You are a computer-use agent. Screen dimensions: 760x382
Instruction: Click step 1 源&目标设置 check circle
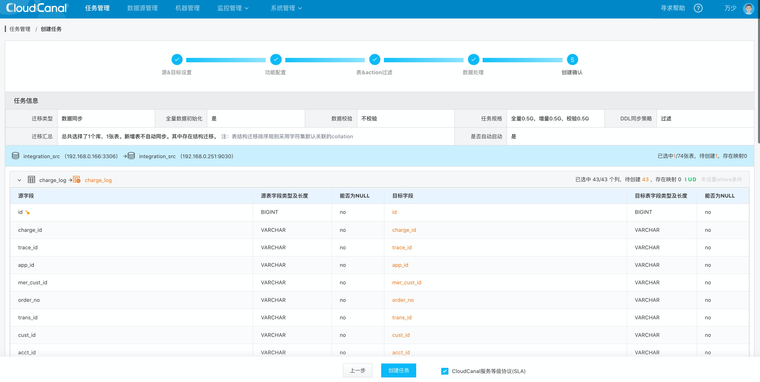coord(177,60)
